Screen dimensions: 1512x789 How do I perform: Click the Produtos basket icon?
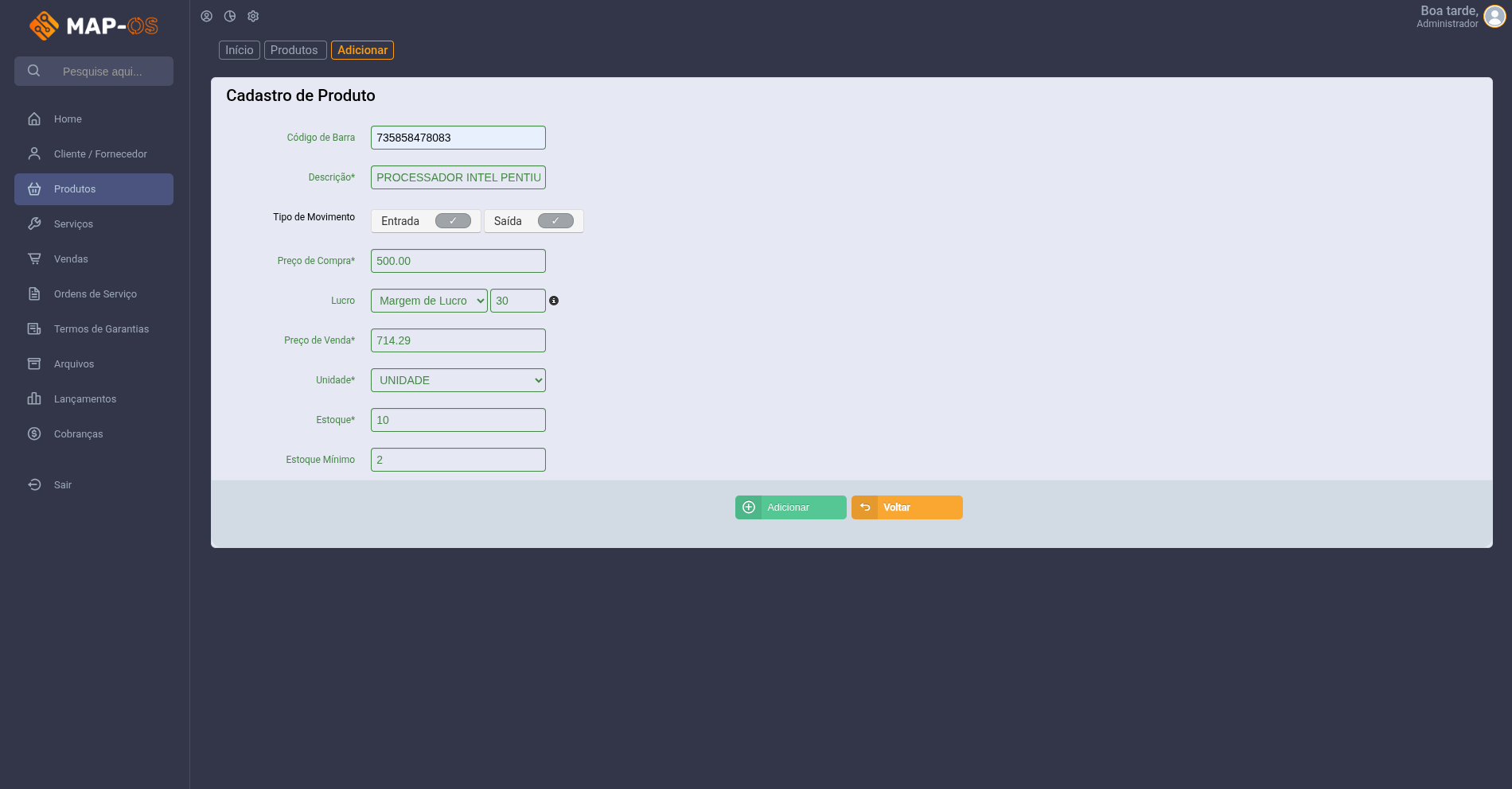click(x=34, y=189)
